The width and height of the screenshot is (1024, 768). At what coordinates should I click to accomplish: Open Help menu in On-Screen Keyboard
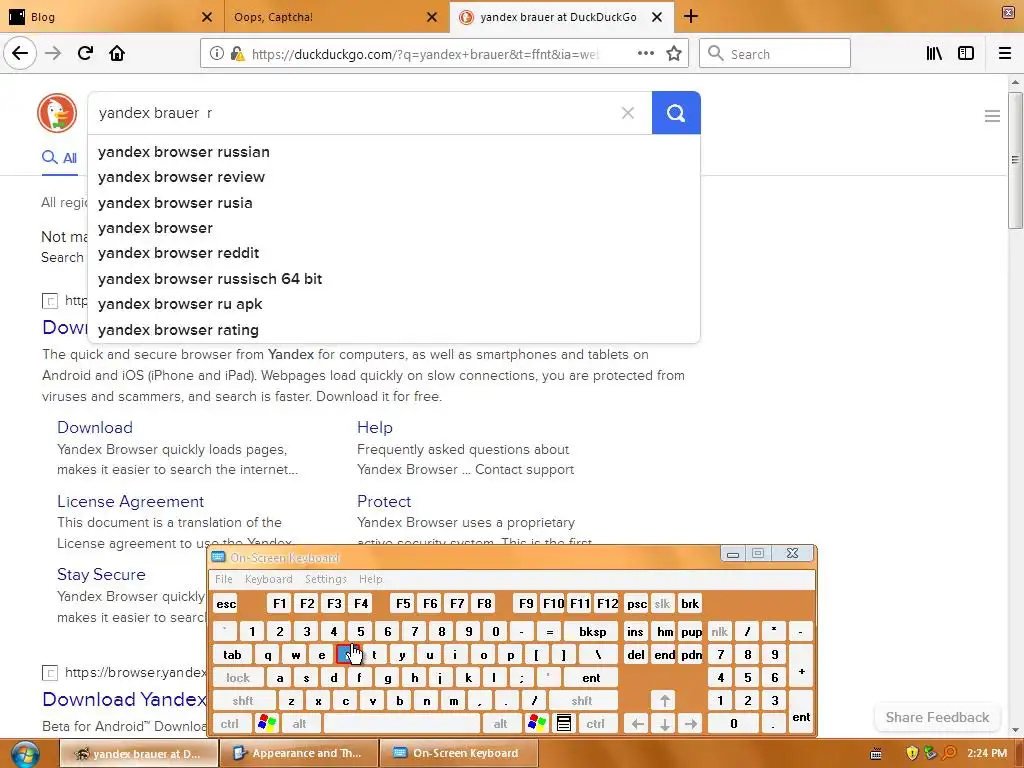click(x=370, y=579)
